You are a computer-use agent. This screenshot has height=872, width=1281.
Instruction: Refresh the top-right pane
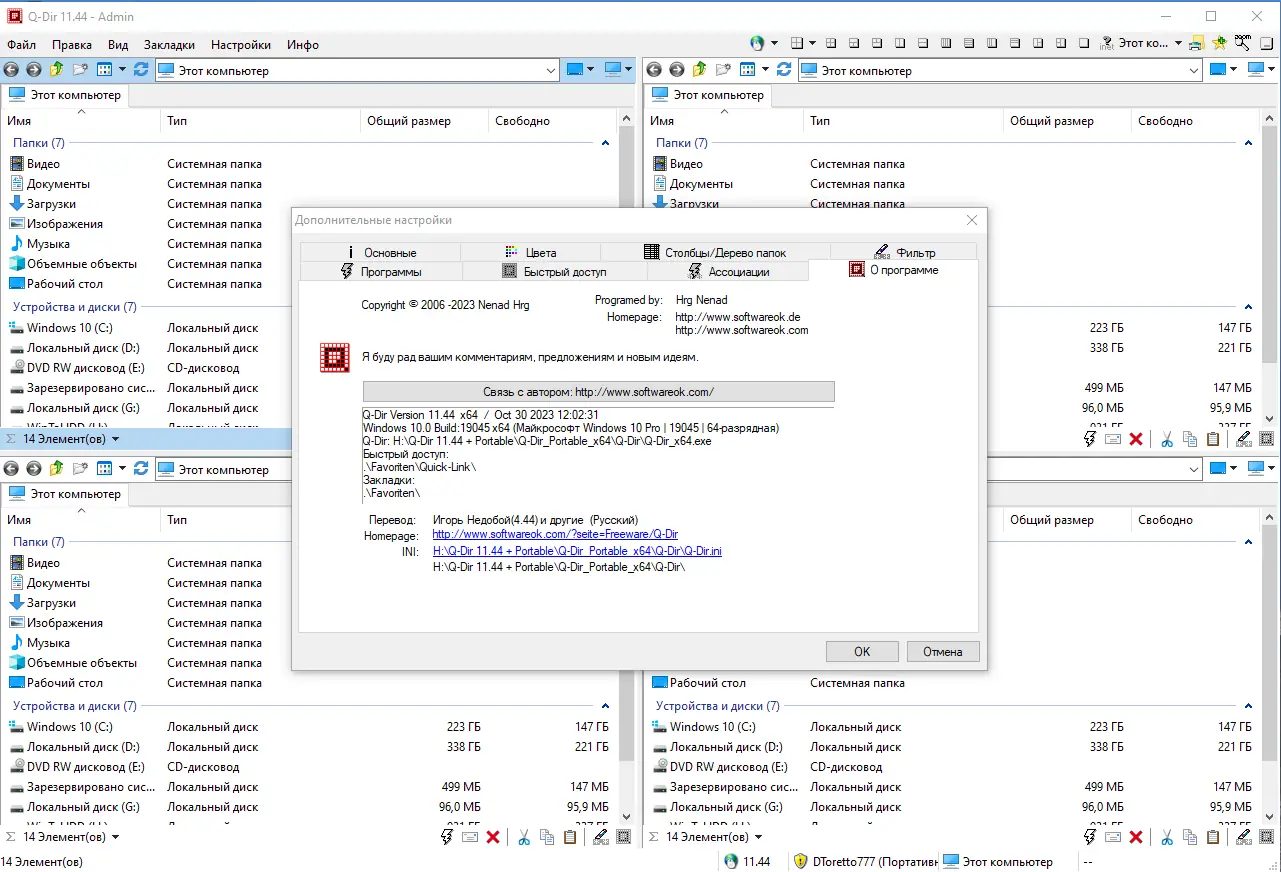click(x=784, y=70)
